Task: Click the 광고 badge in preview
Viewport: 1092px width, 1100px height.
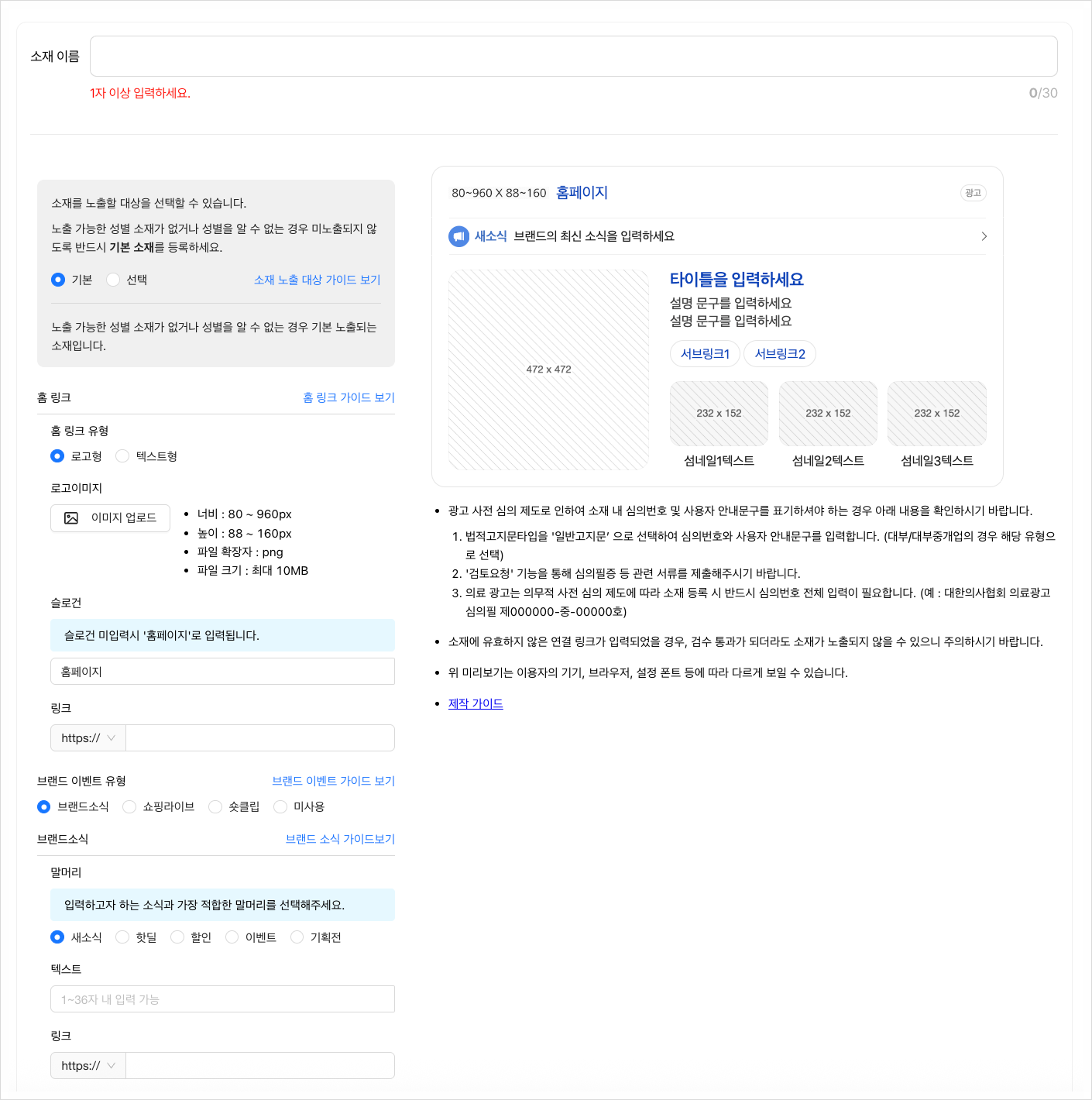Action: tap(973, 193)
